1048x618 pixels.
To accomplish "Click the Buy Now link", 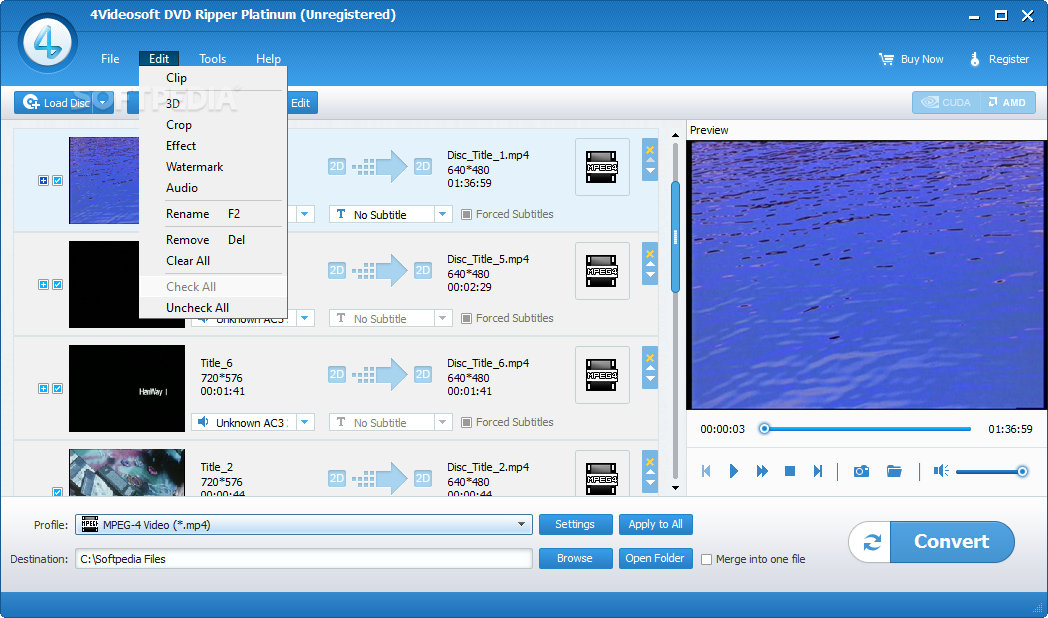I will (911, 59).
